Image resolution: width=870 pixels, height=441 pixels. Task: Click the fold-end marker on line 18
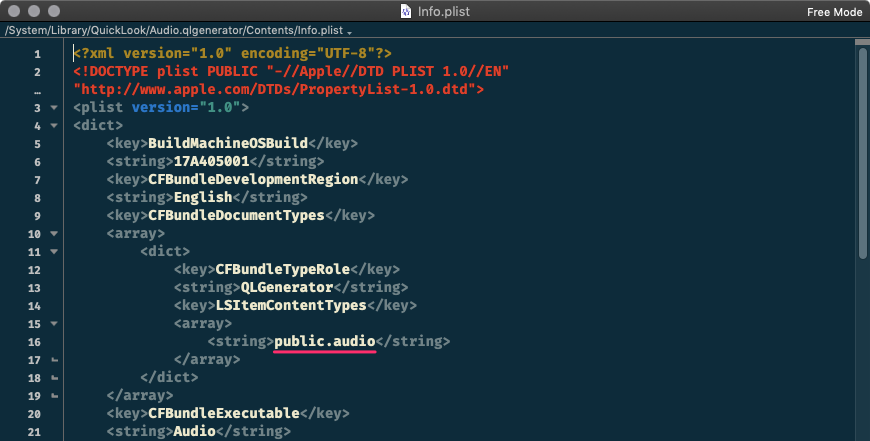(x=54, y=377)
